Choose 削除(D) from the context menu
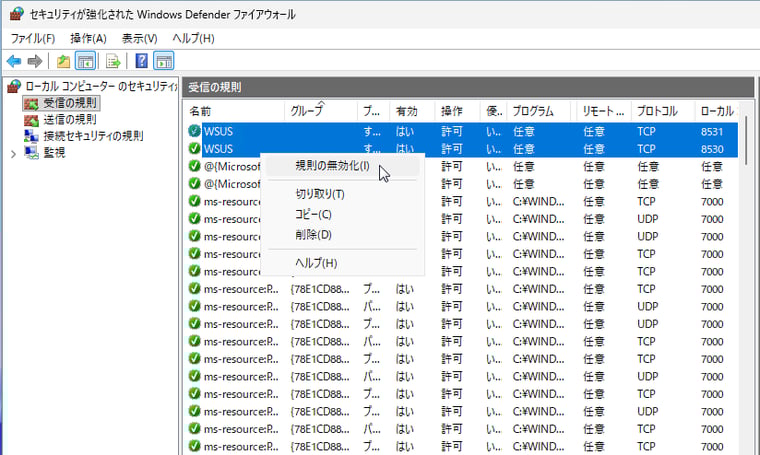The height and width of the screenshot is (455, 760). coord(342,235)
